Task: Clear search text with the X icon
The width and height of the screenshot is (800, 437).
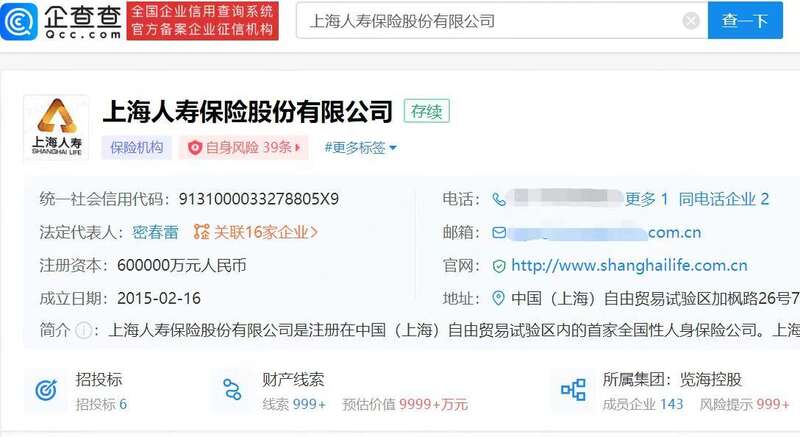Action: pos(691,21)
